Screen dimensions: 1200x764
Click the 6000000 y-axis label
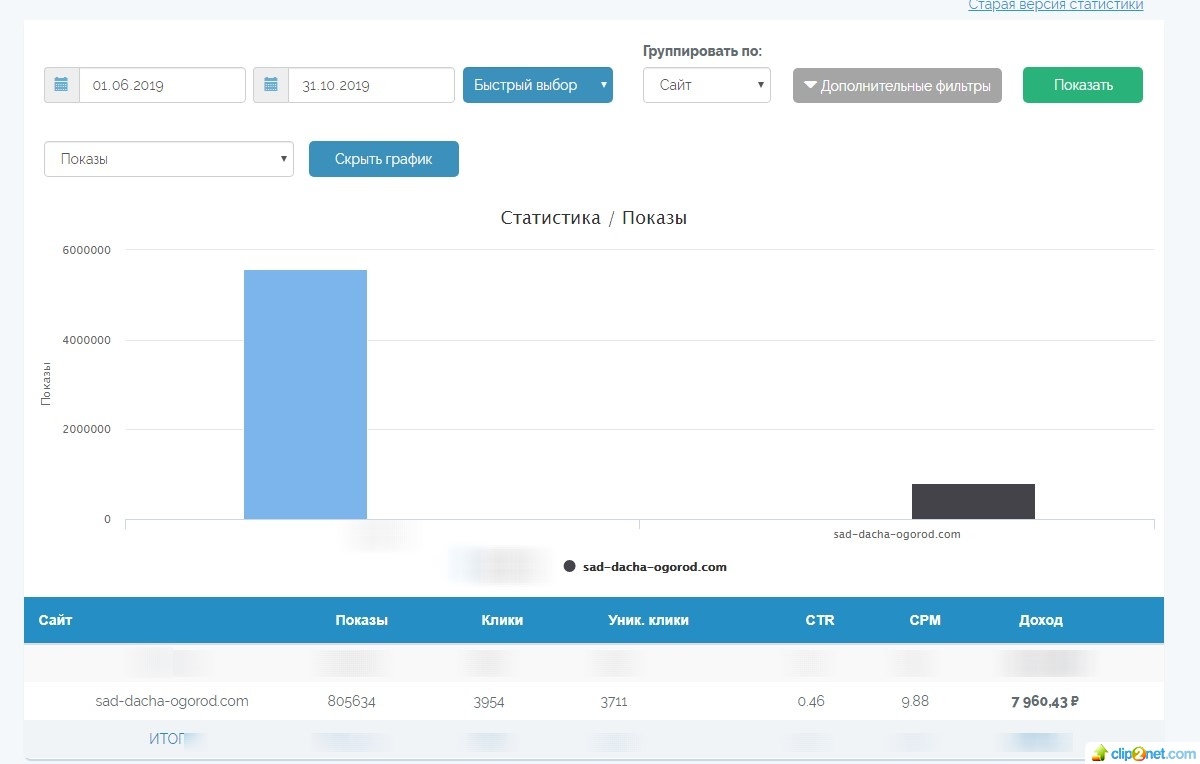tap(89, 250)
